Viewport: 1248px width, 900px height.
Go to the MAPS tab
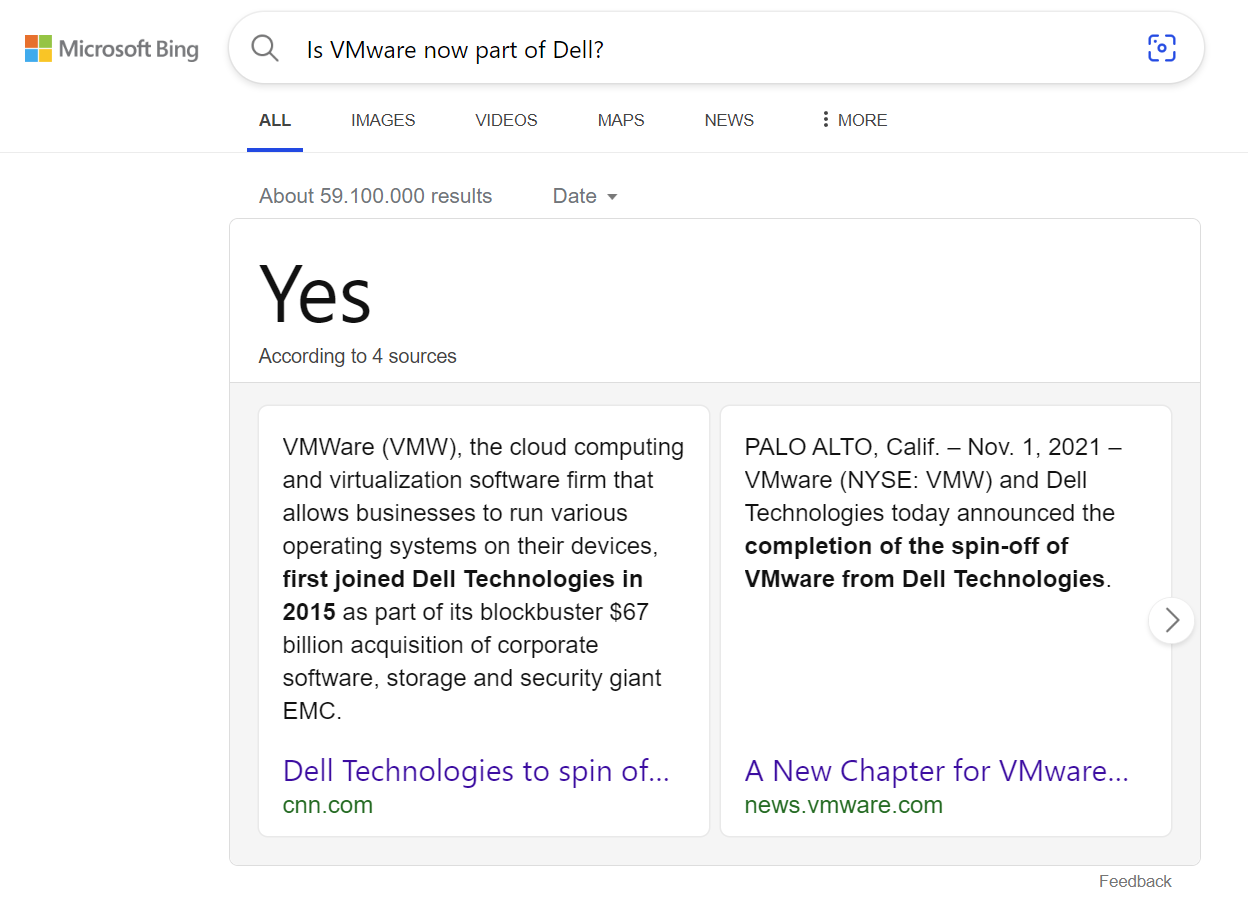coord(621,120)
